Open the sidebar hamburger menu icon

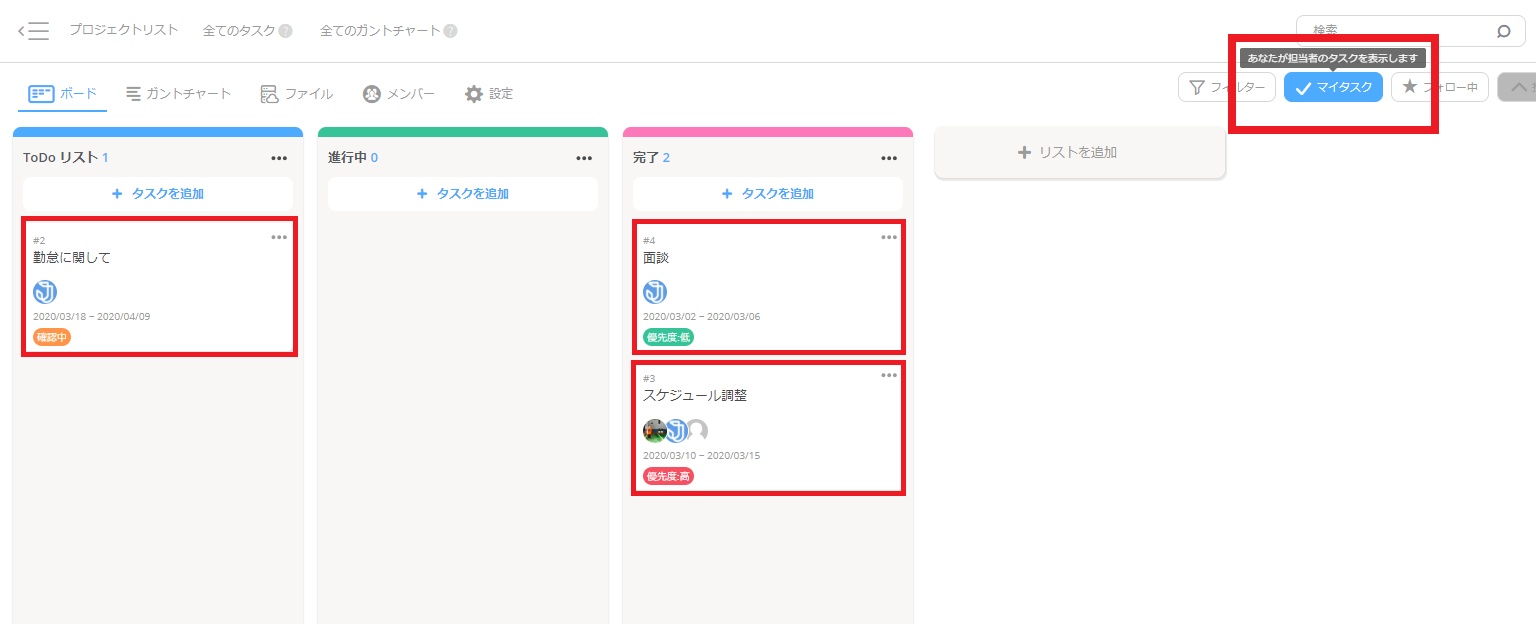[38, 30]
